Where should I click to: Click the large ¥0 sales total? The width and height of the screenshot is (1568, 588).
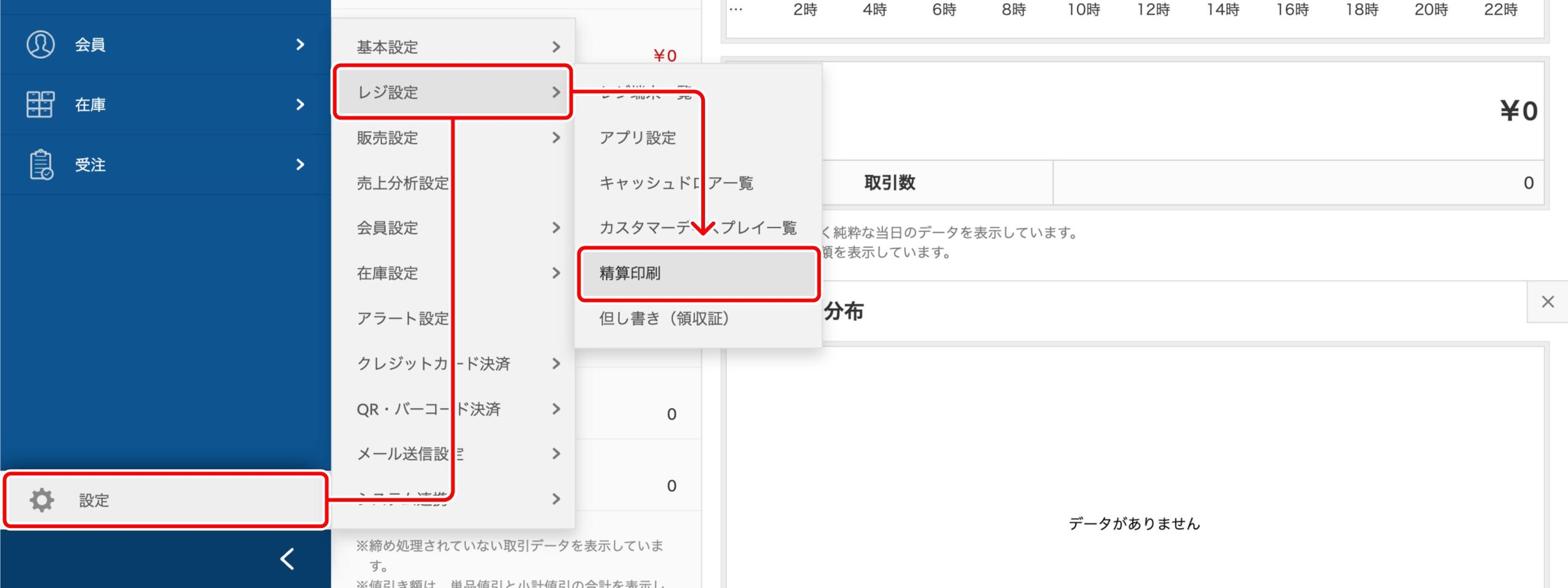pyautogui.click(x=1519, y=111)
